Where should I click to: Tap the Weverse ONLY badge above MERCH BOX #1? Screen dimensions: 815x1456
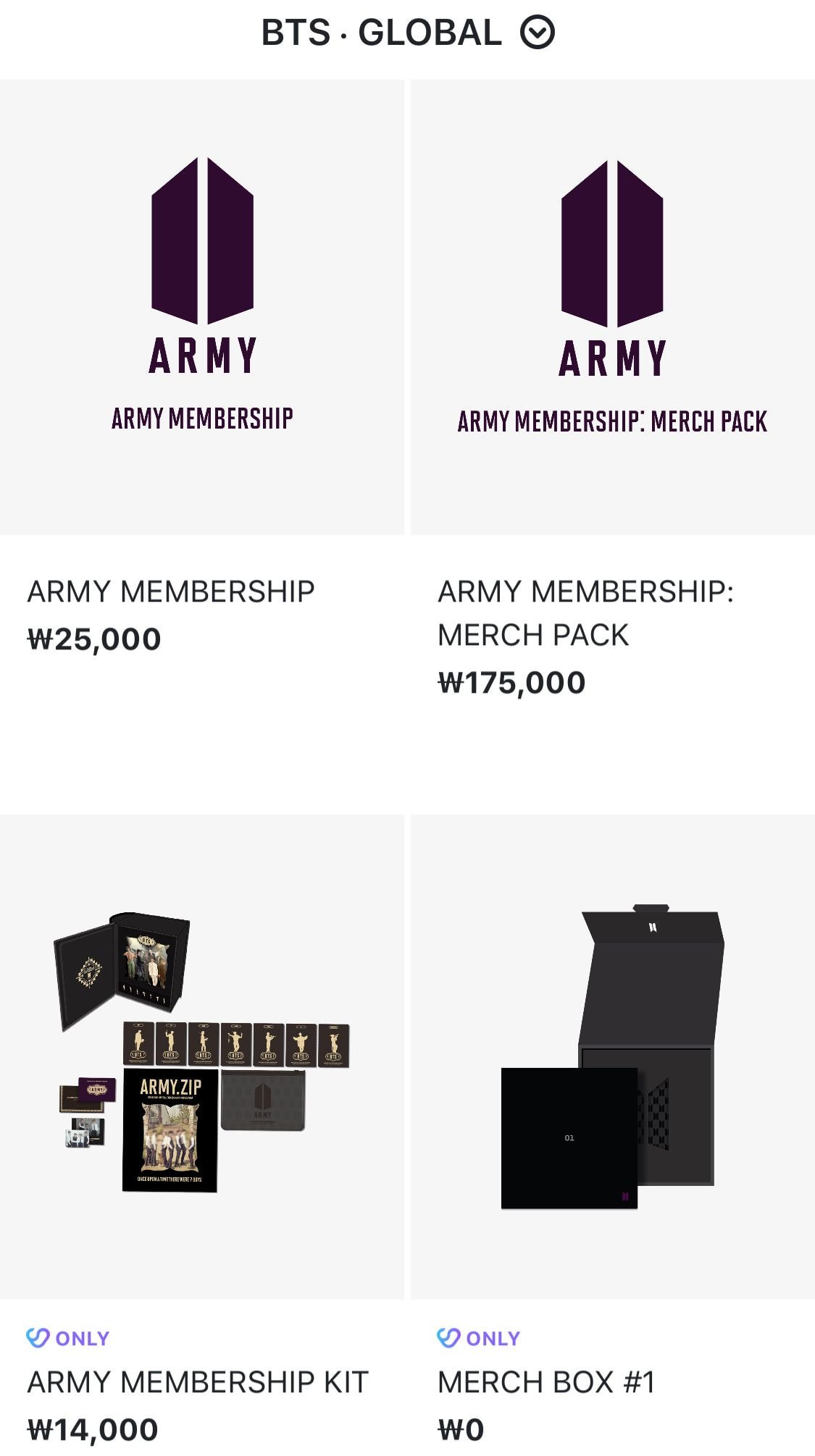[479, 1338]
